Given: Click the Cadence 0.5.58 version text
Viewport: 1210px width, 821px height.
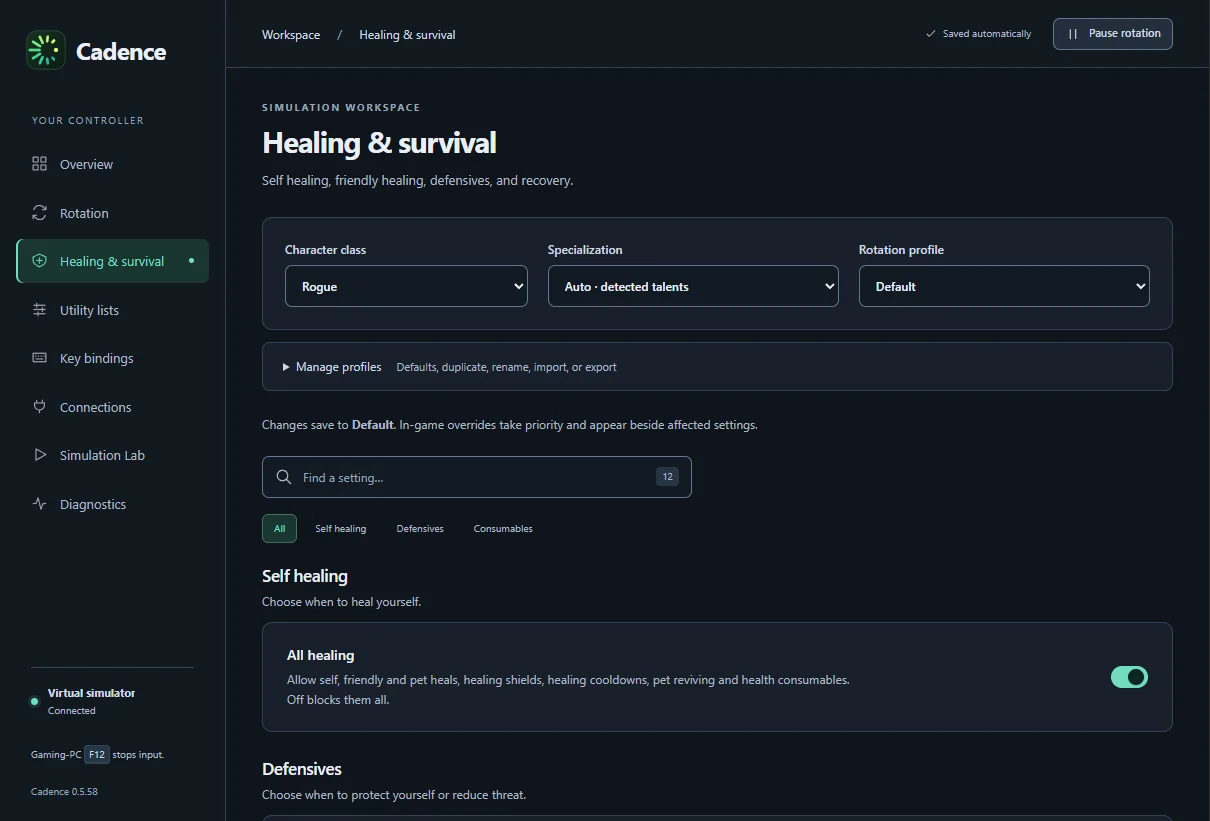Looking at the screenshot, I should (x=64, y=792).
